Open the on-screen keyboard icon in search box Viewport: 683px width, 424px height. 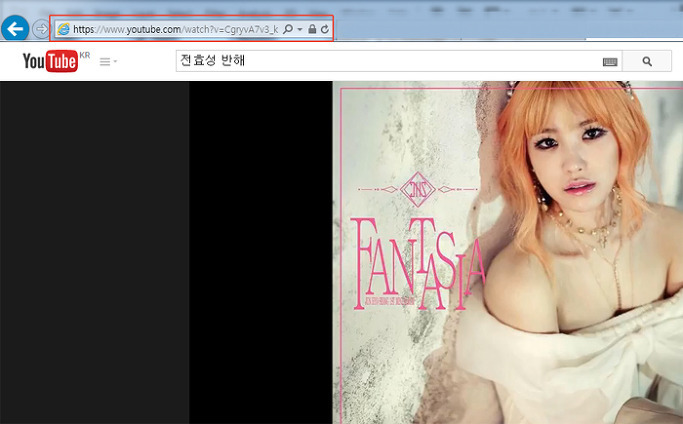(x=610, y=62)
